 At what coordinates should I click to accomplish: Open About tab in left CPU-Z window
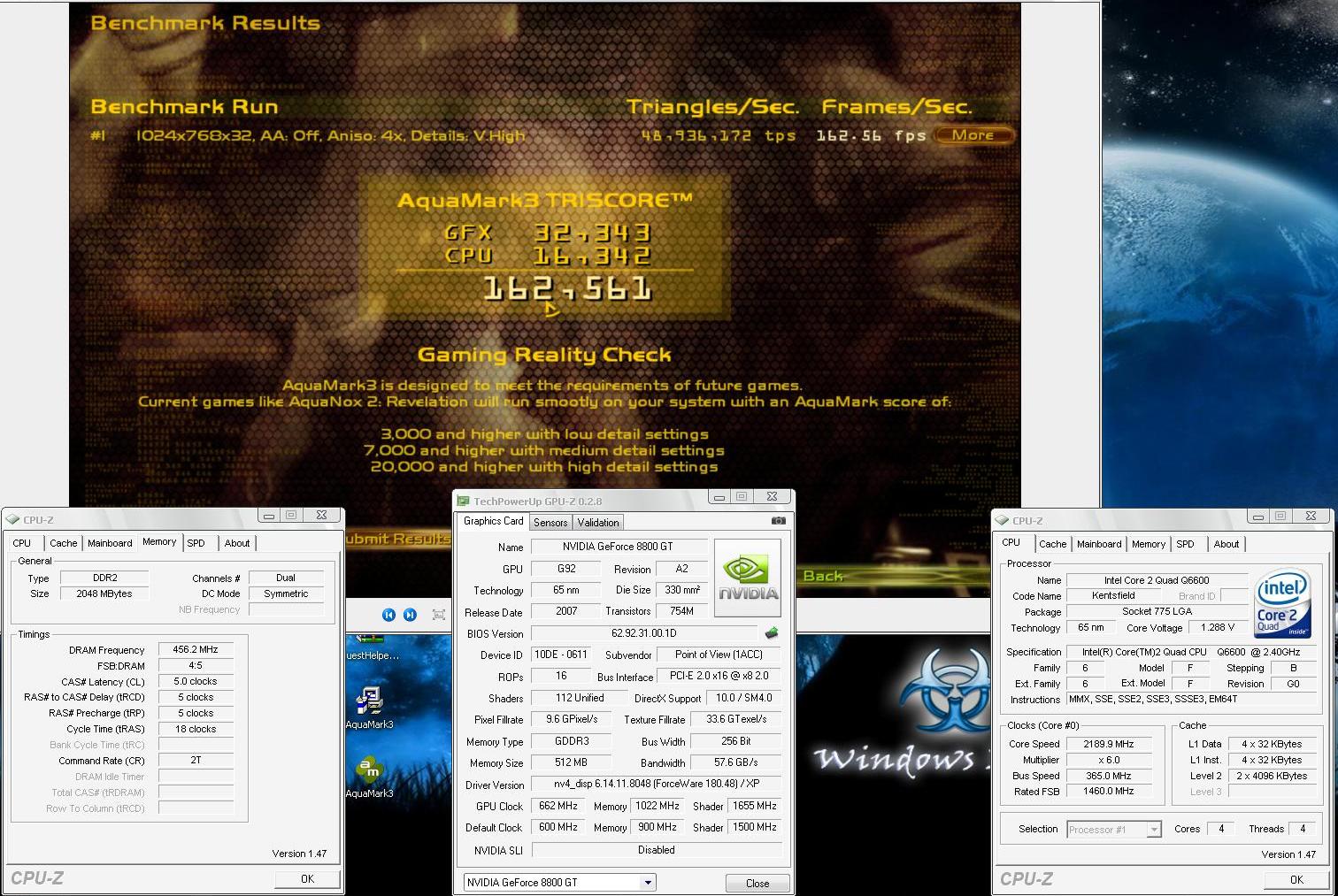coord(237,543)
